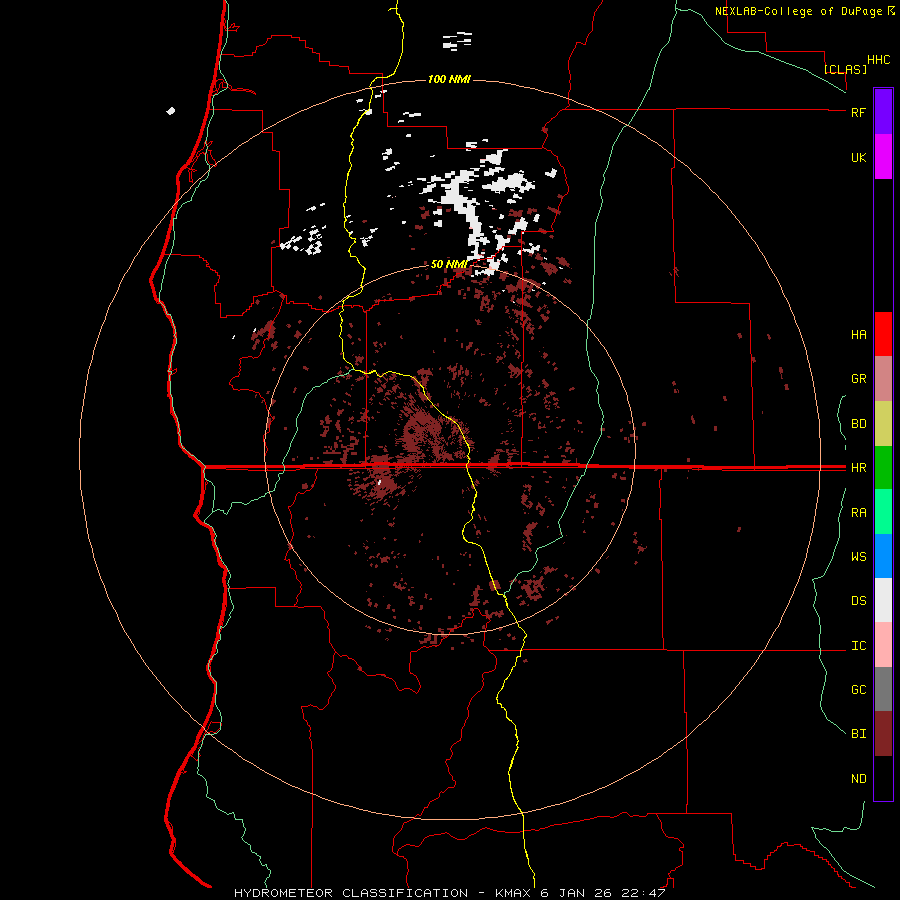
Task: Click the magenta UK legend color swatch
Action: click(x=883, y=157)
